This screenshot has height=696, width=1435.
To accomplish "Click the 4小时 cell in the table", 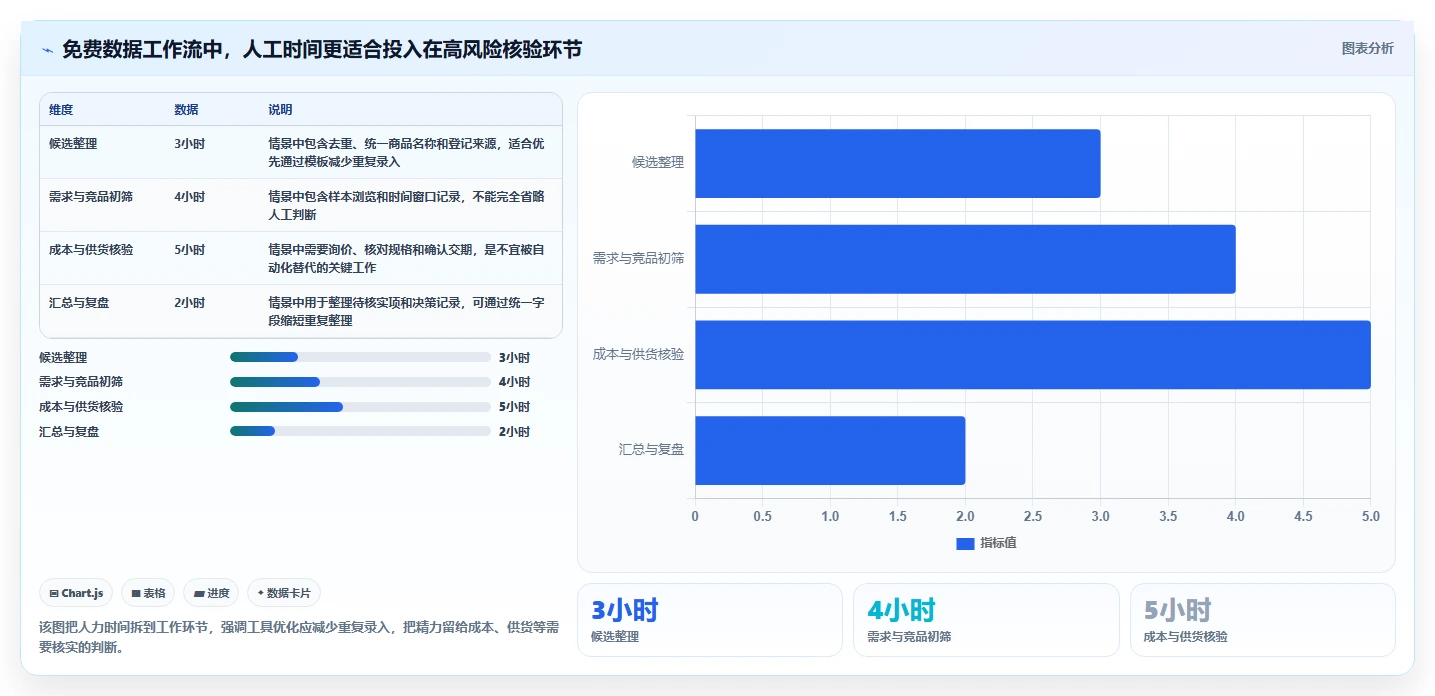I will (189, 197).
